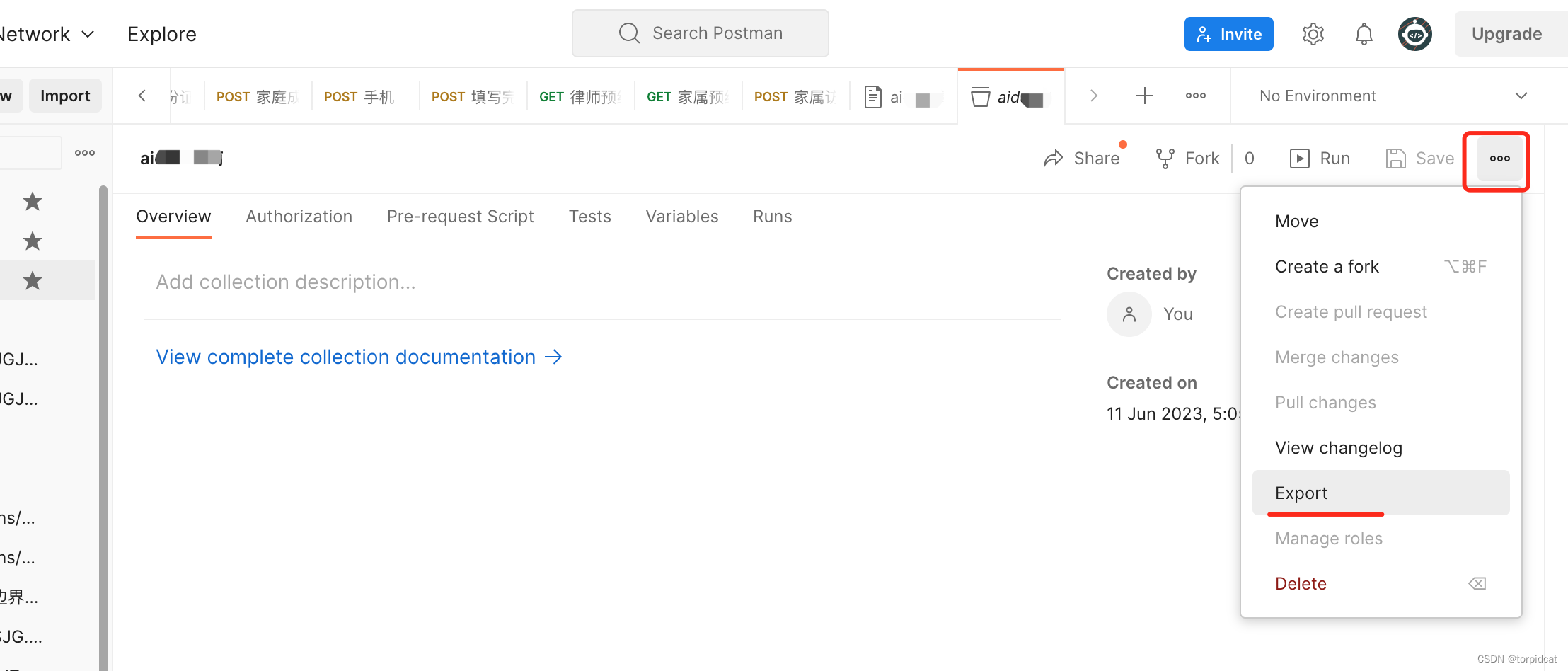Select Manage roles menu item
Viewport: 1568px width, 671px height.
(1380, 539)
